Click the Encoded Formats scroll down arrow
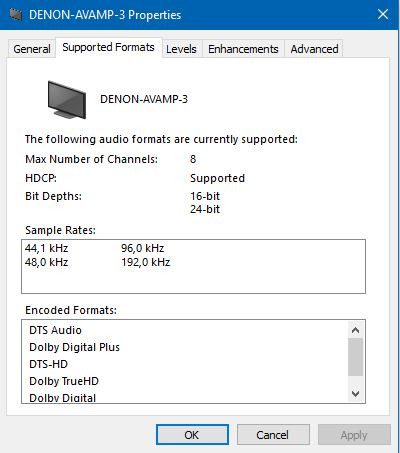400x453 pixels. [355, 394]
